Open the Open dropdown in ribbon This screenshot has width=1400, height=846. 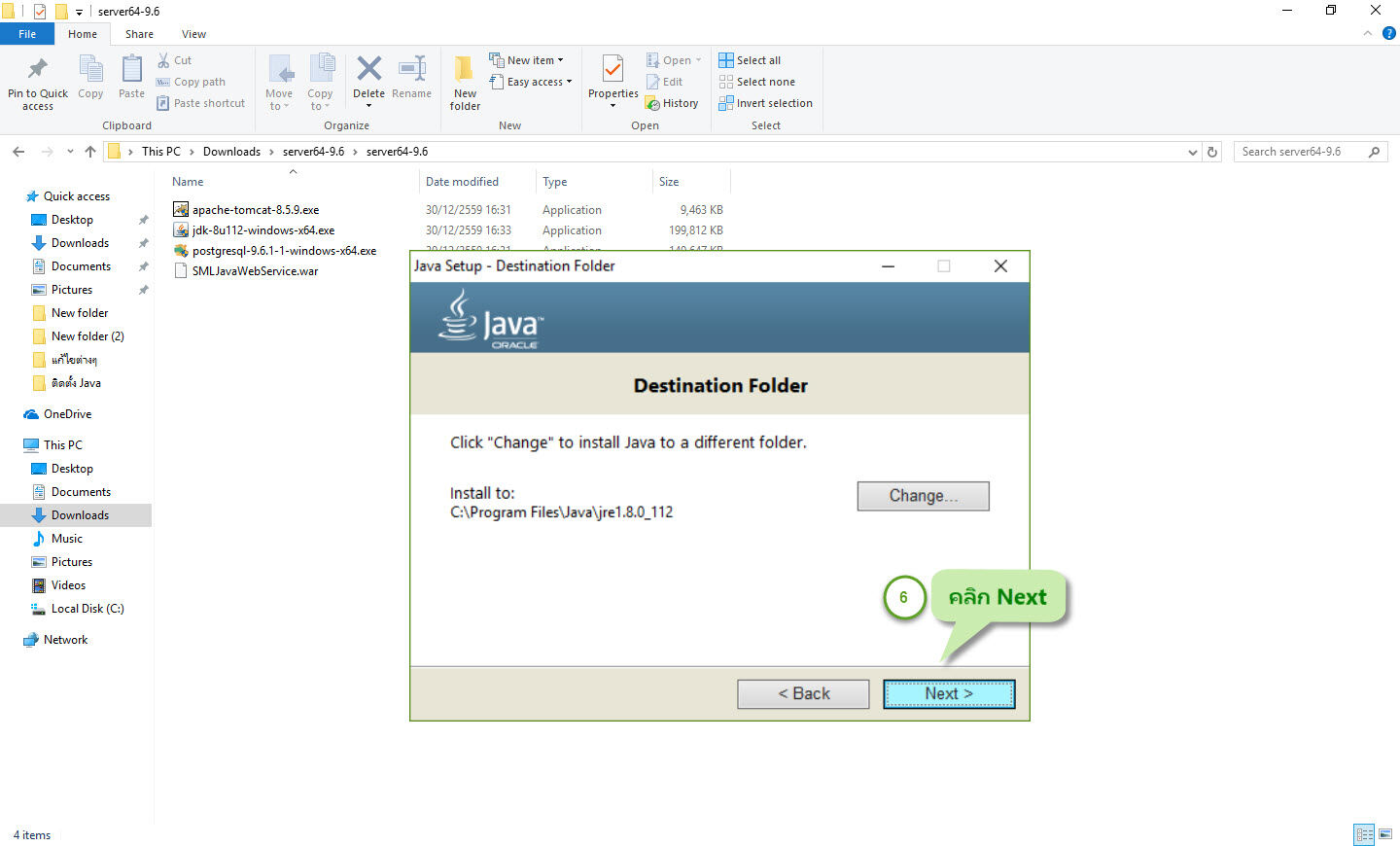click(674, 60)
